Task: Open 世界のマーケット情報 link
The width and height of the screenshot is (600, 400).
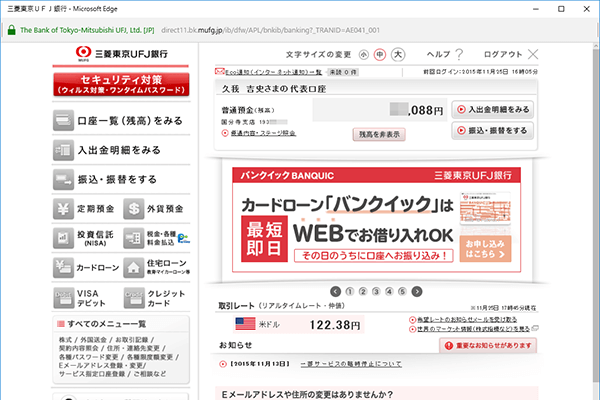Action: 474,329
